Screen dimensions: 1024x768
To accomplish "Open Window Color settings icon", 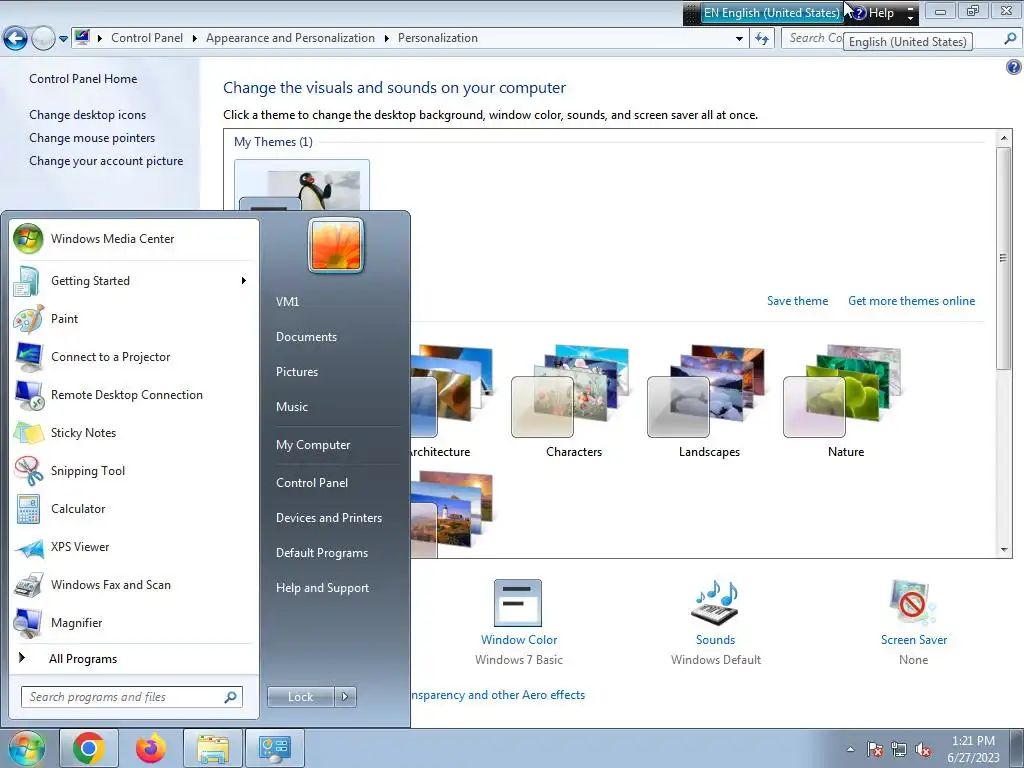I will point(518,603).
